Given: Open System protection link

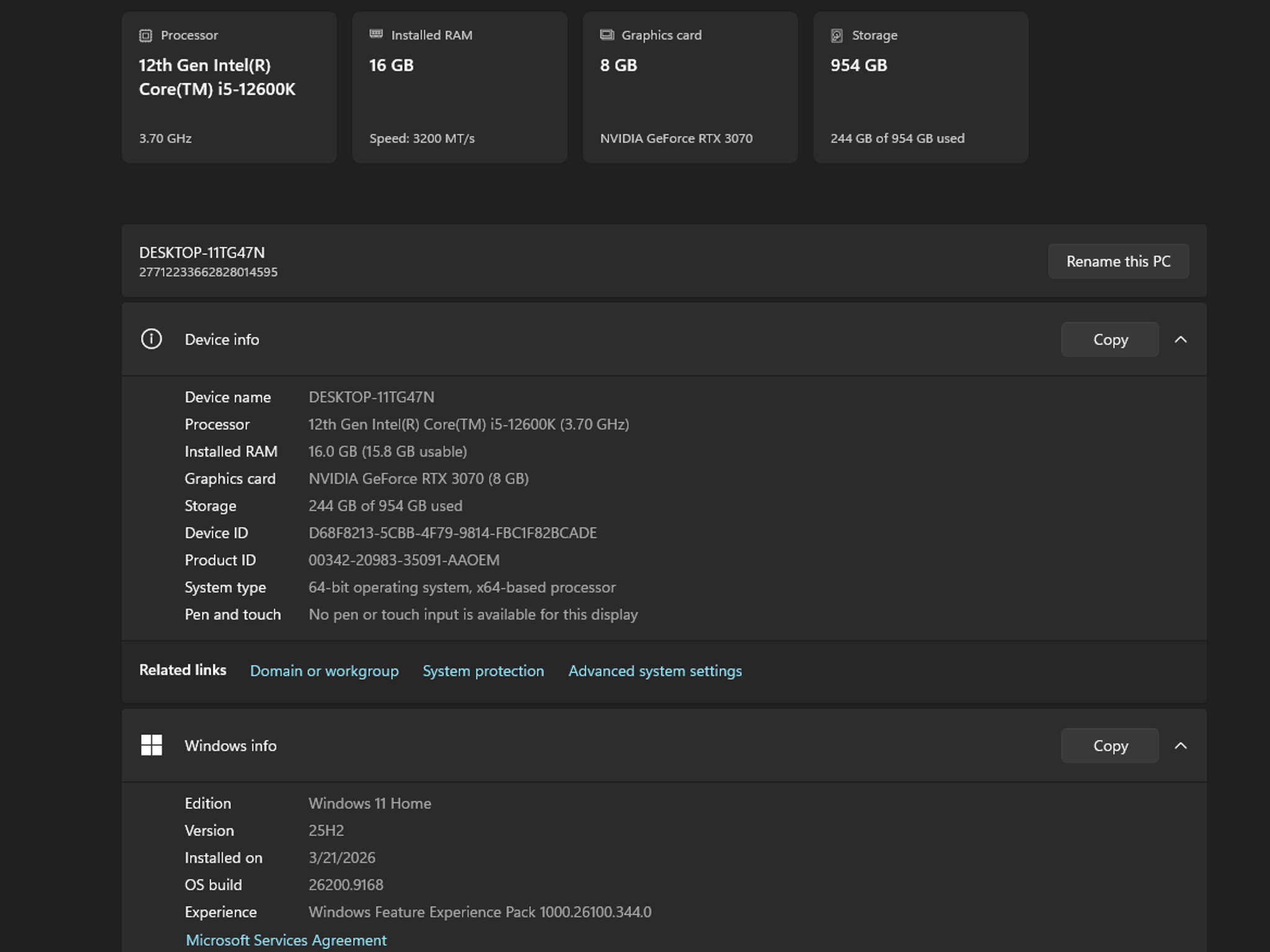Looking at the screenshot, I should tap(483, 671).
